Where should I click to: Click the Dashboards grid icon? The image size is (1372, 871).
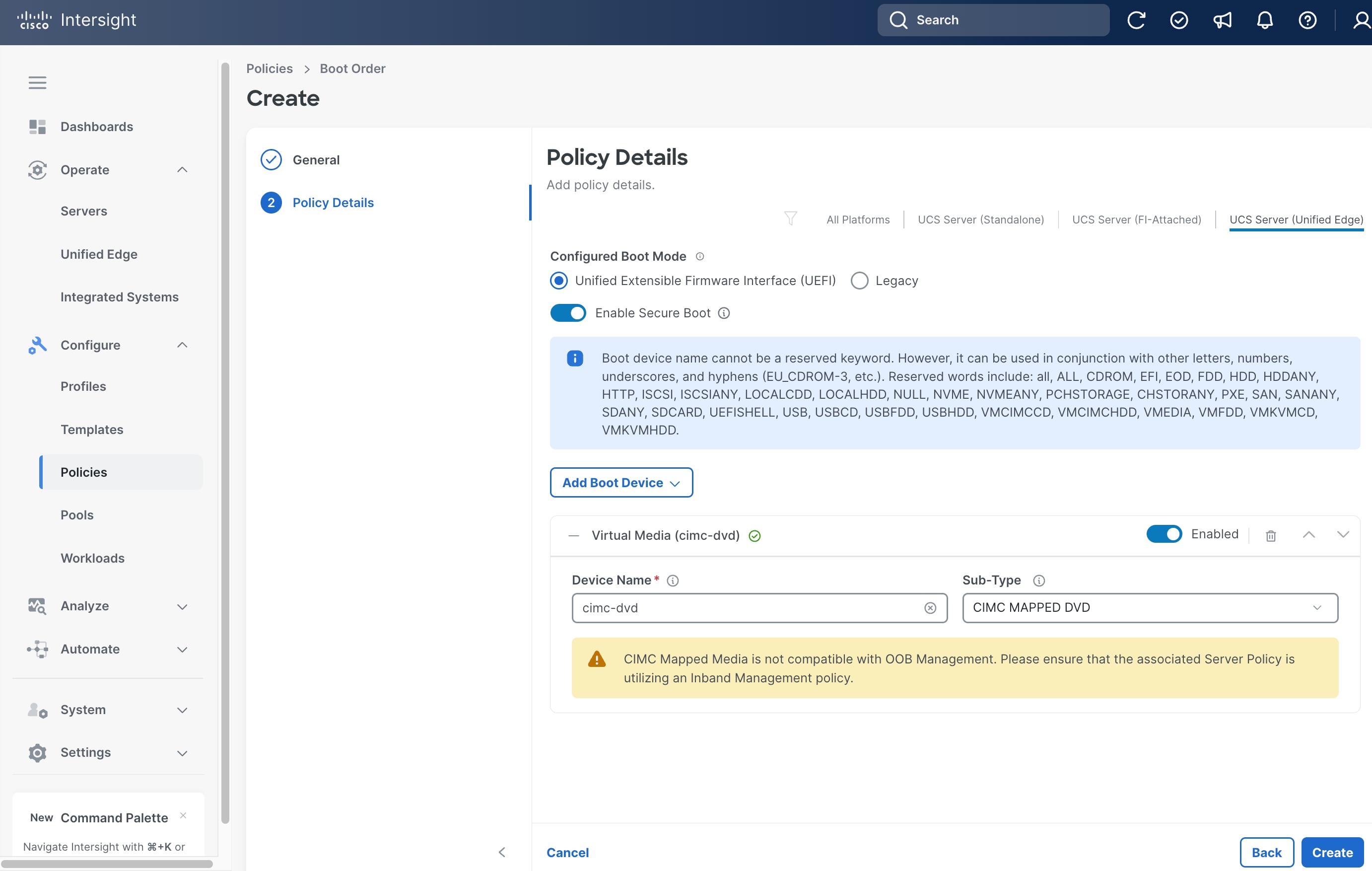coord(38,127)
